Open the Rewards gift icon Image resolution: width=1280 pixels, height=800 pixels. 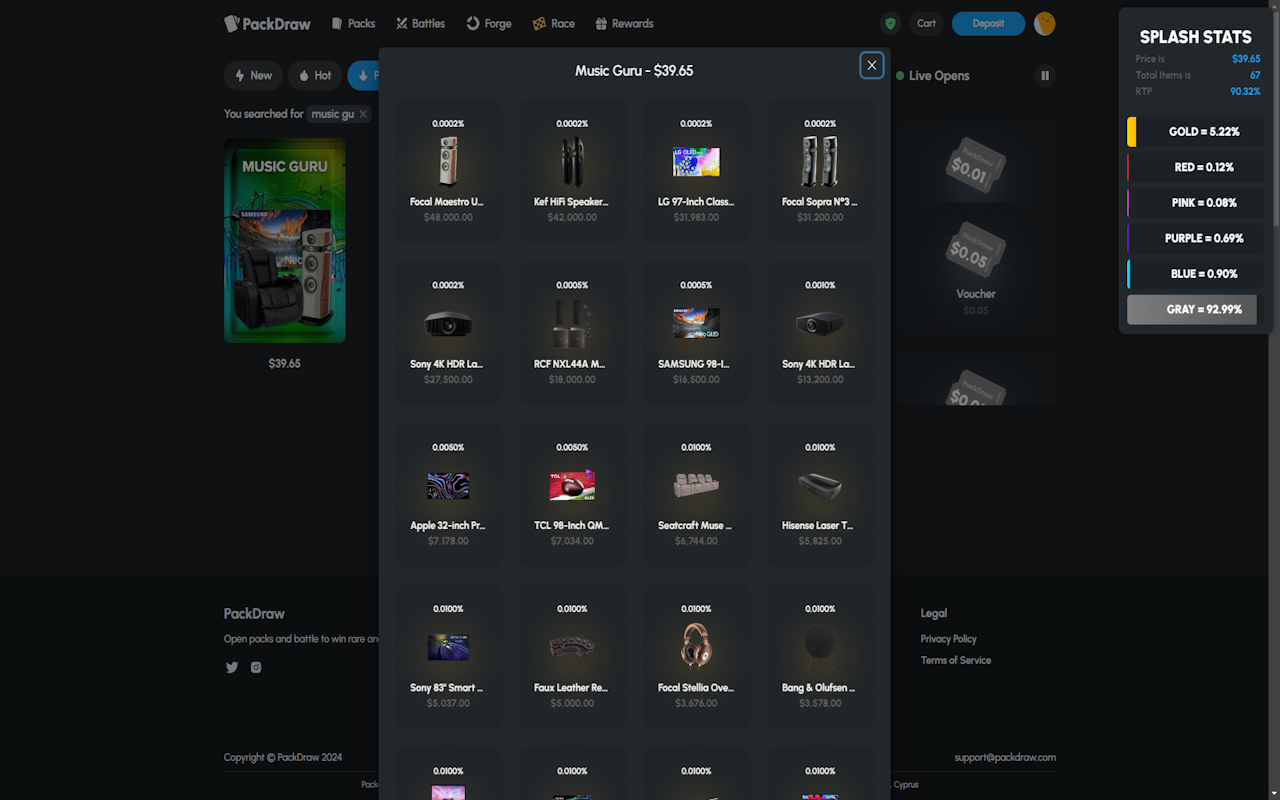click(x=599, y=23)
